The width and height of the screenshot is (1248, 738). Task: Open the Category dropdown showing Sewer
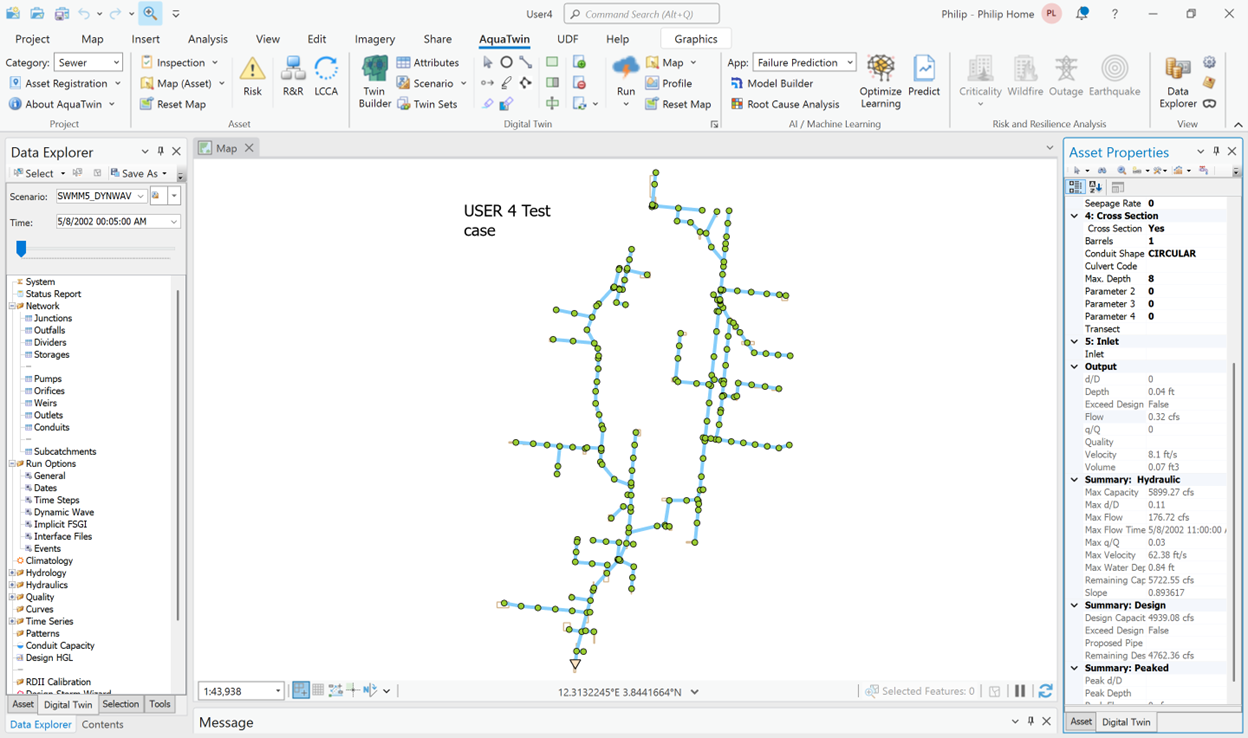(x=89, y=63)
